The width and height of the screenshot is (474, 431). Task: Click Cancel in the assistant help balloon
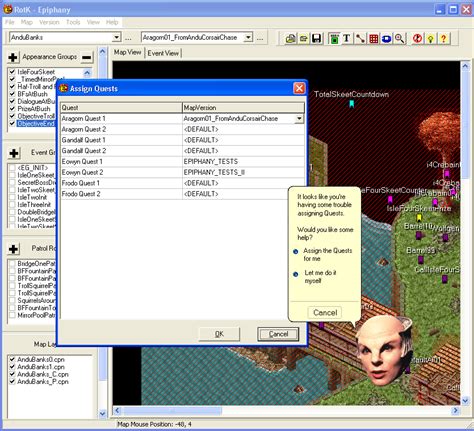click(325, 313)
